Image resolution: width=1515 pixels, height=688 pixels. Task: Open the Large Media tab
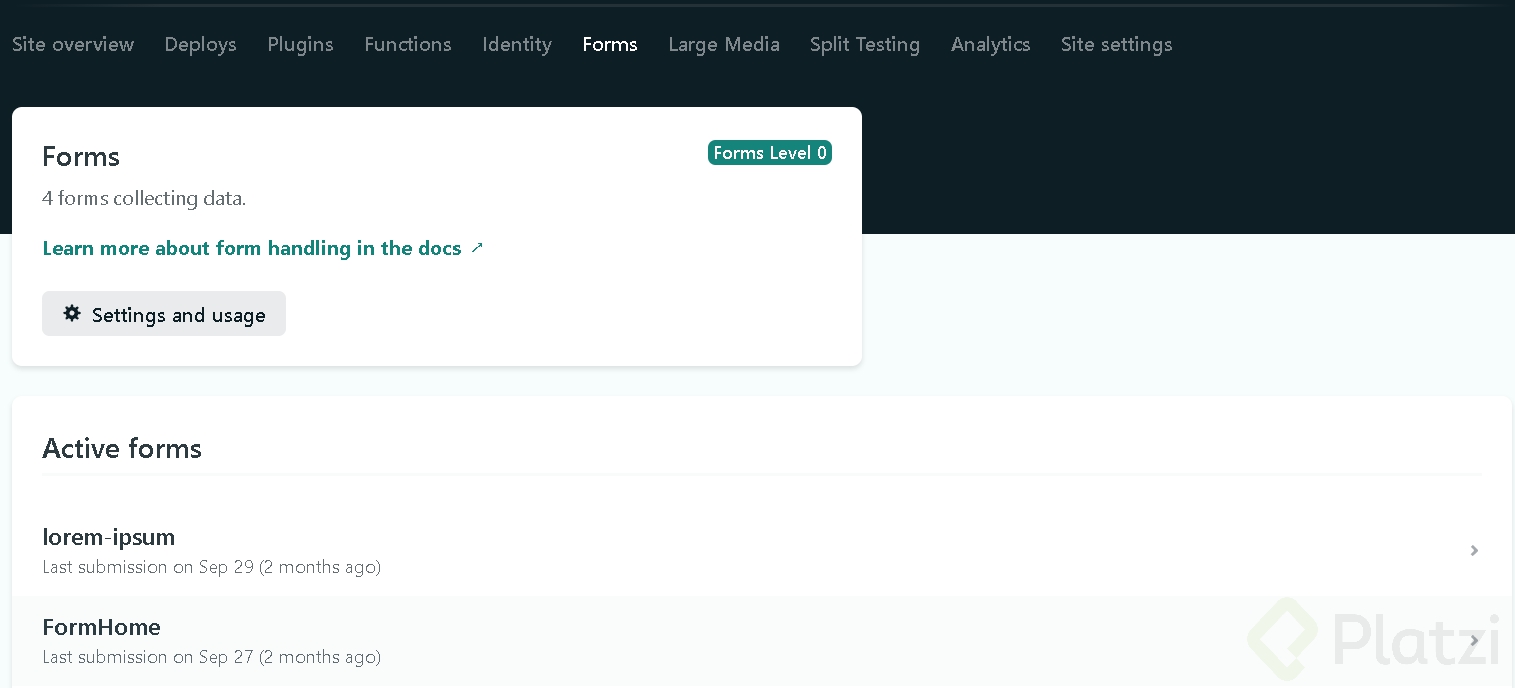coord(724,44)
